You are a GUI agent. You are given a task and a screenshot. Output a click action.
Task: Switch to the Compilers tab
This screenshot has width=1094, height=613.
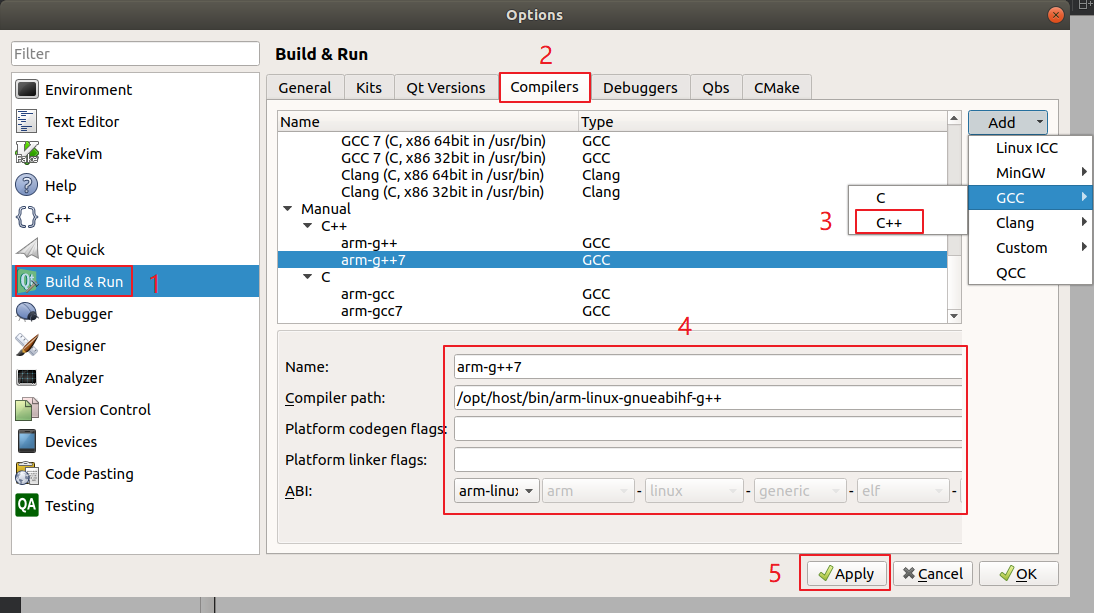[x=544, y=87]
